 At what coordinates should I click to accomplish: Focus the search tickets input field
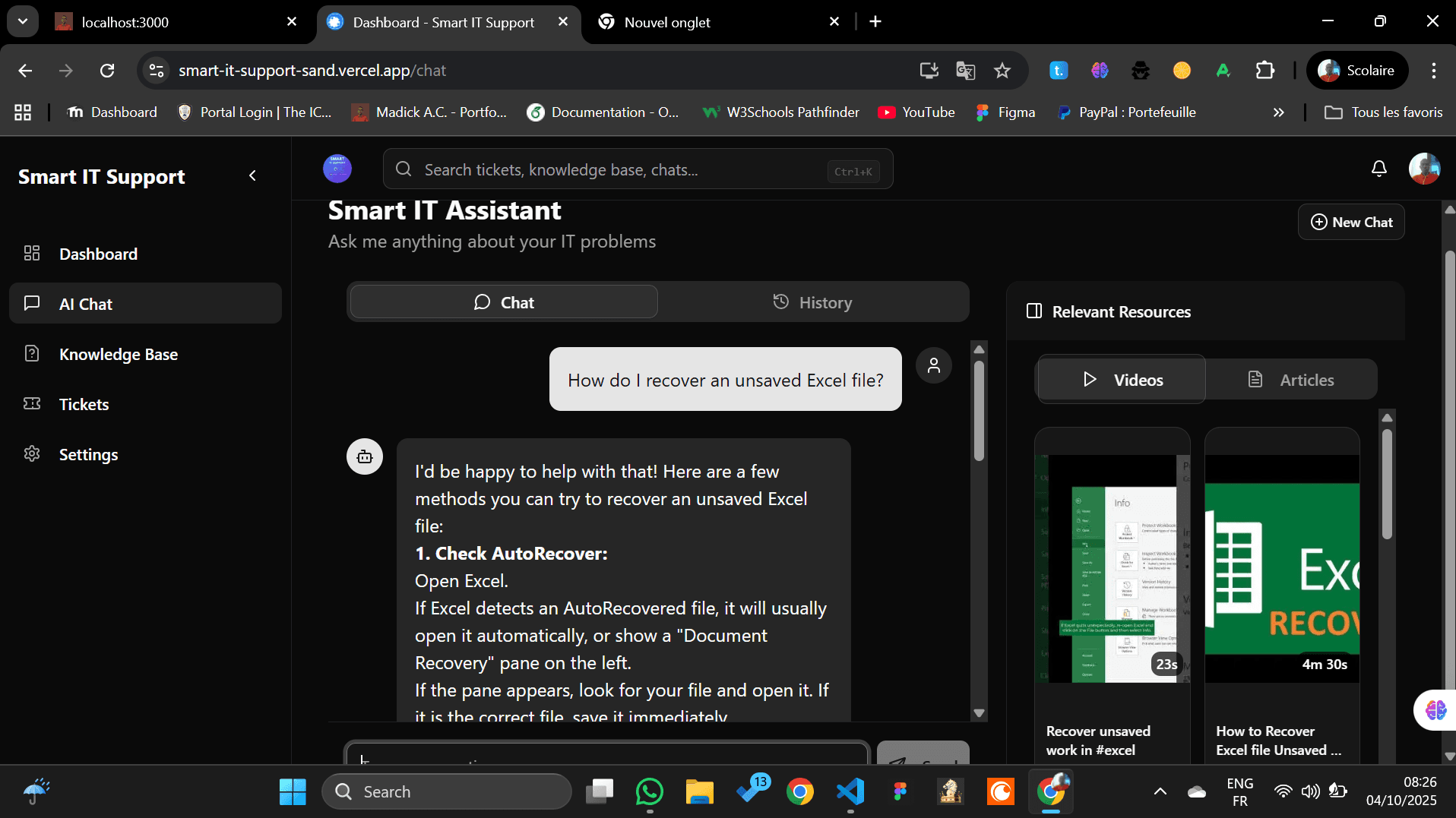(638, 169)
